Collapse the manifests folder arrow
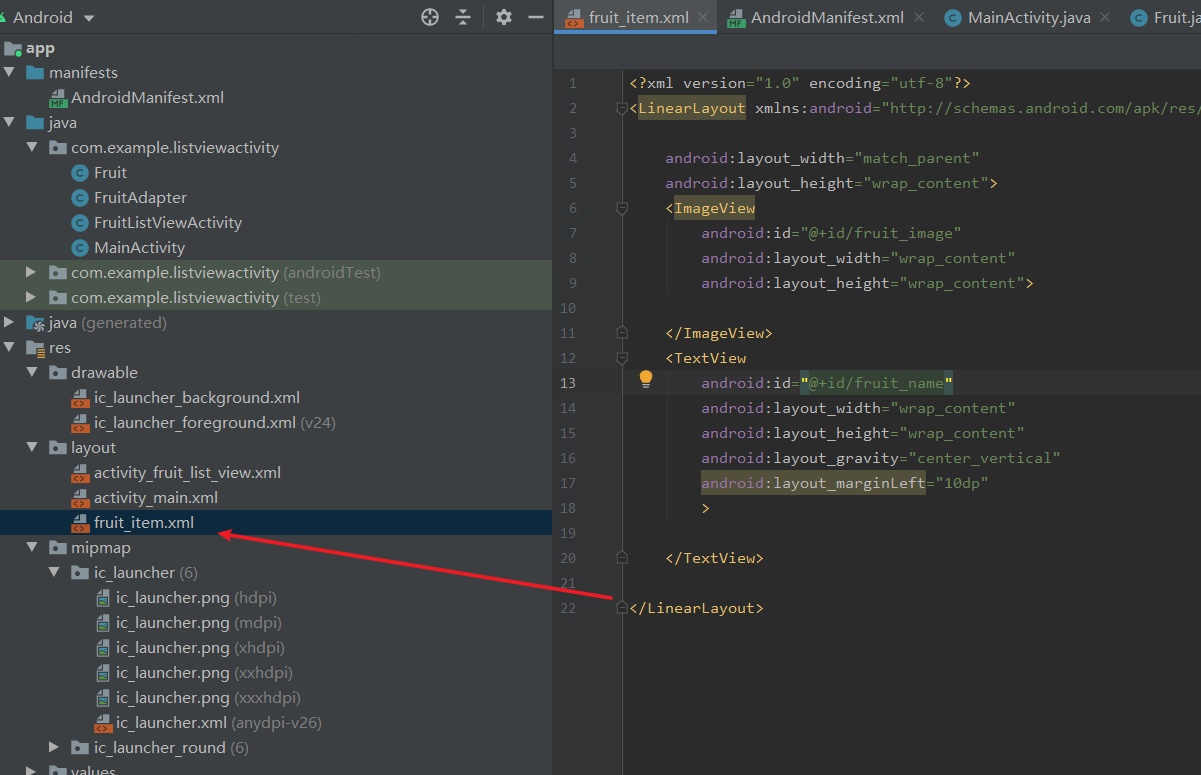This screenshot has width=1201, height=775. [10, 73]
